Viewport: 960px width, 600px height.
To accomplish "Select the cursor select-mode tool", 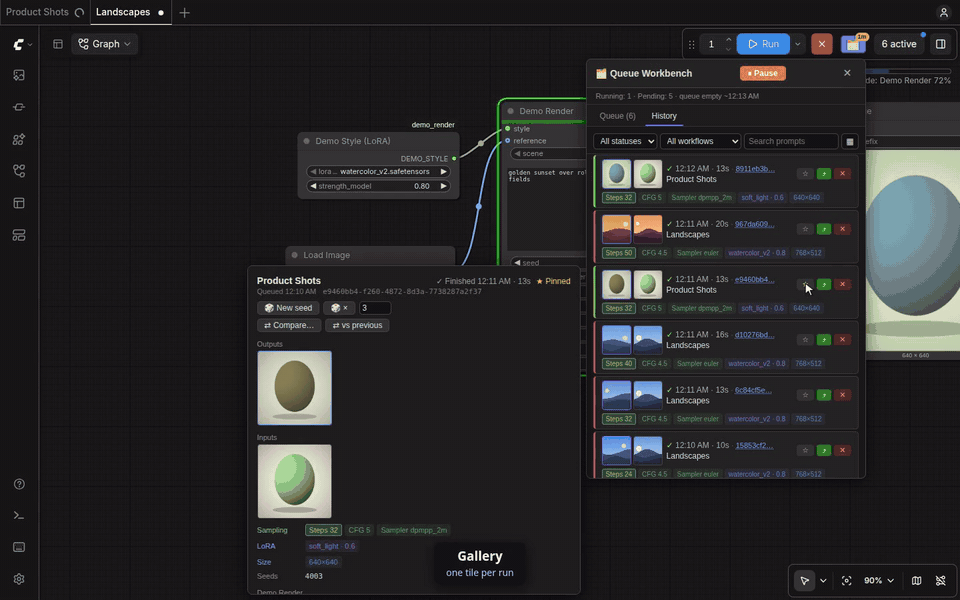I will 804,580.
